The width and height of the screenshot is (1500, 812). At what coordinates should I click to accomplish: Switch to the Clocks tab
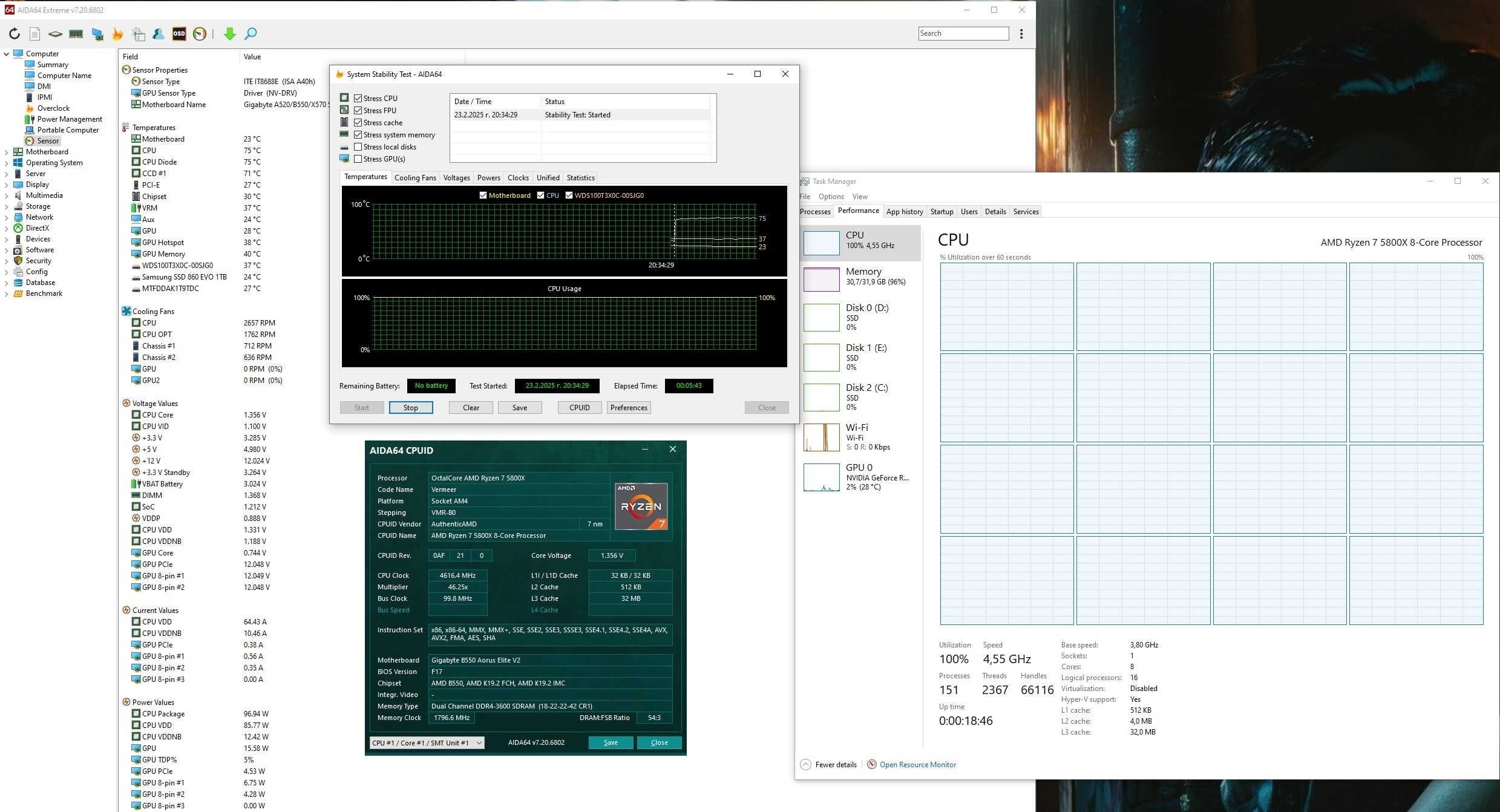click(518, 178)
